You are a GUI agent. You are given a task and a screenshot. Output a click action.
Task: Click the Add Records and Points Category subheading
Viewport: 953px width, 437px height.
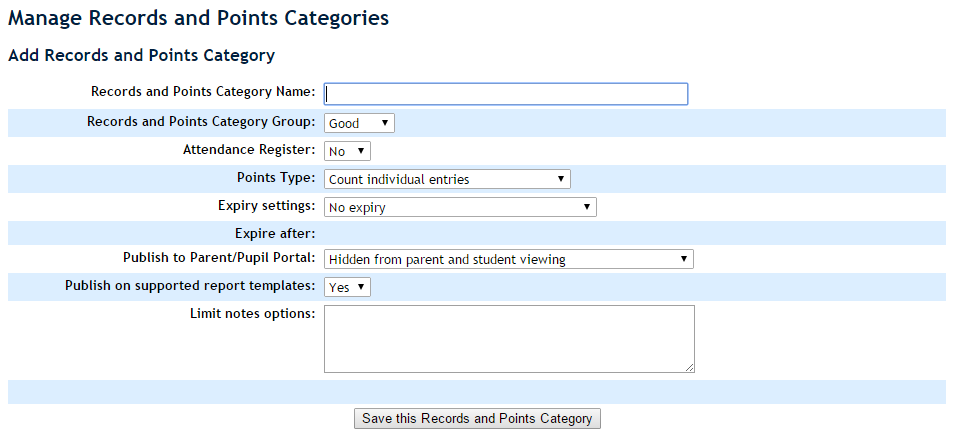141,56
